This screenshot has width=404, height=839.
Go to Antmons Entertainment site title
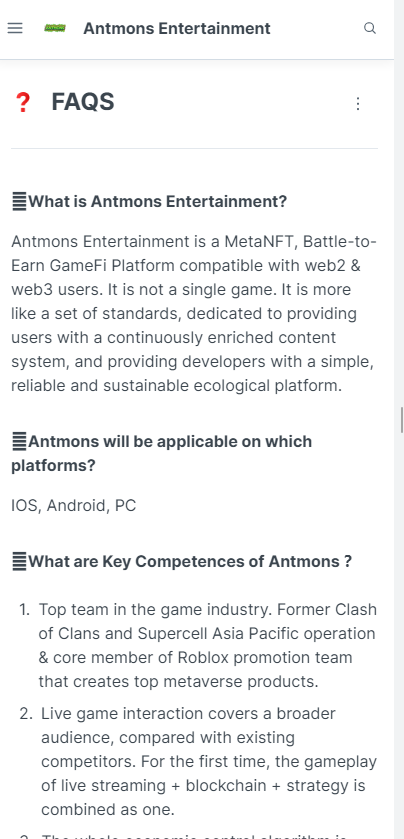pos(177,28)
